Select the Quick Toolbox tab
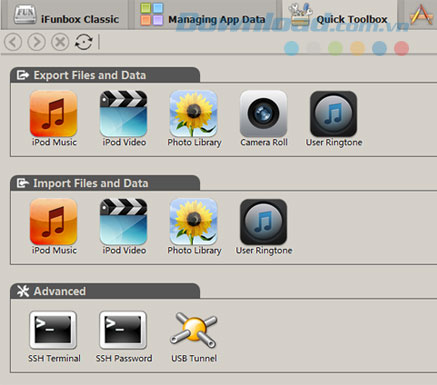 (x=339, y=15)
